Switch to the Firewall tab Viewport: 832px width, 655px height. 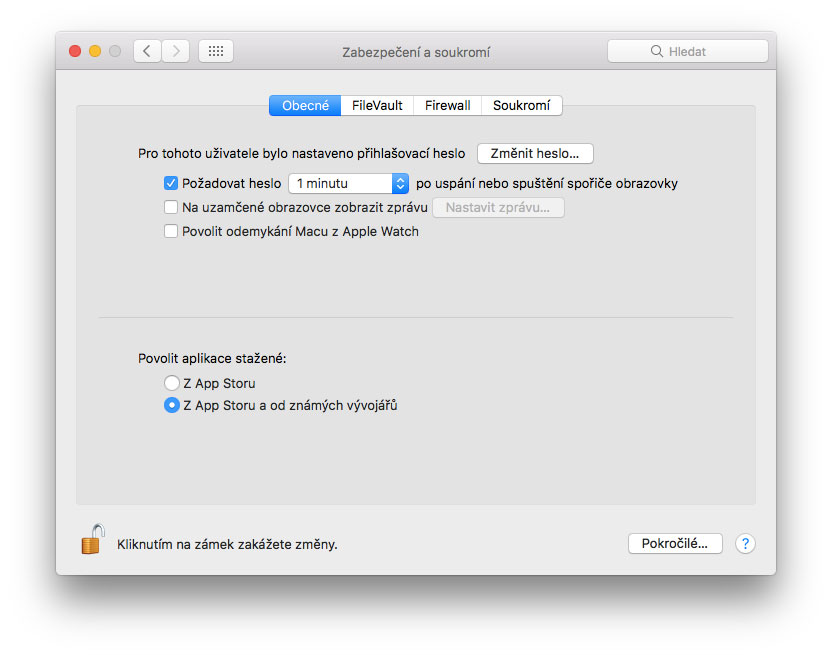coord(447,106)
